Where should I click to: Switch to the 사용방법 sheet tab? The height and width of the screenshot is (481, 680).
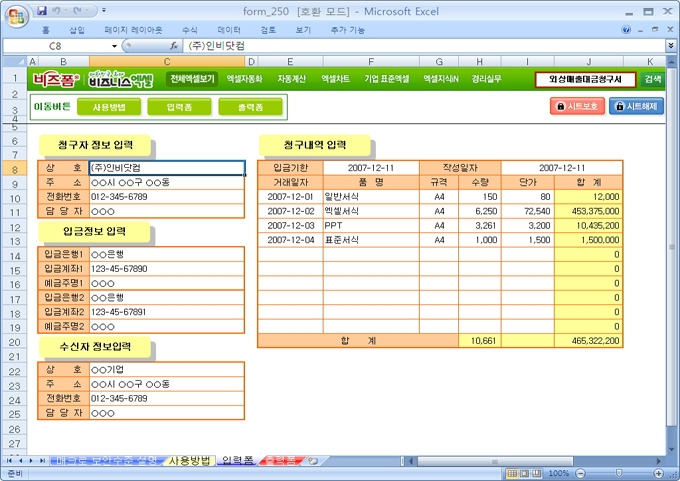(190, 461)
